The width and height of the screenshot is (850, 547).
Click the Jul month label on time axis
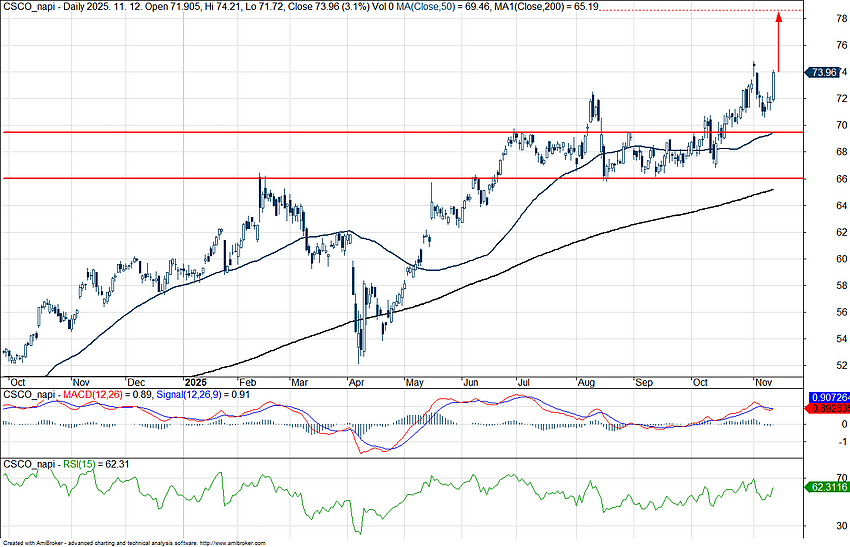(x=521, y=382)
